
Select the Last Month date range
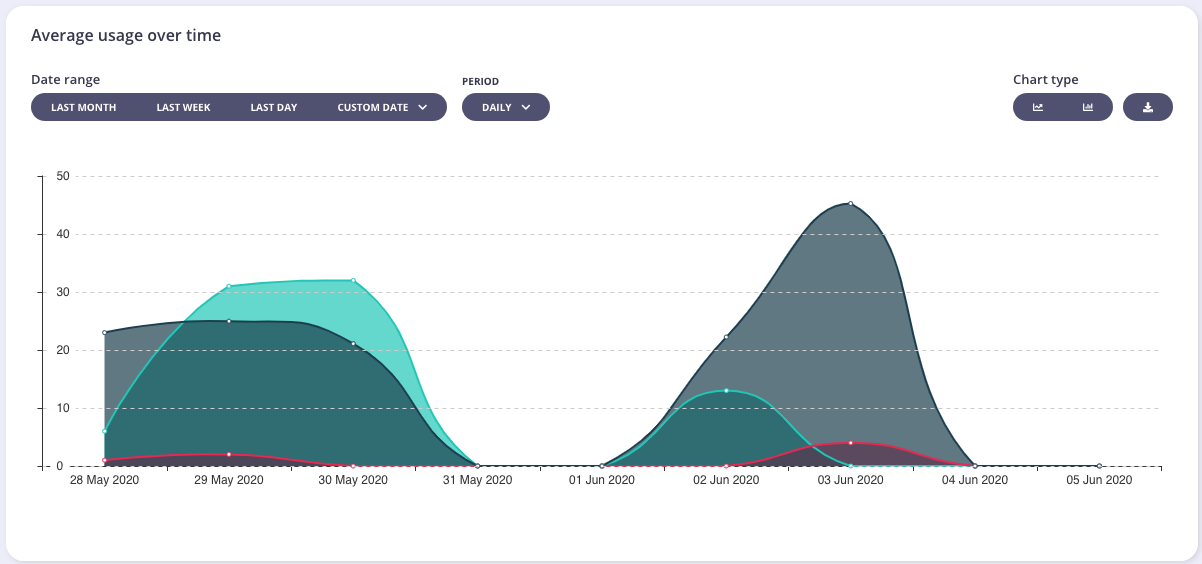pyautogui.click(x=83, y=107)
